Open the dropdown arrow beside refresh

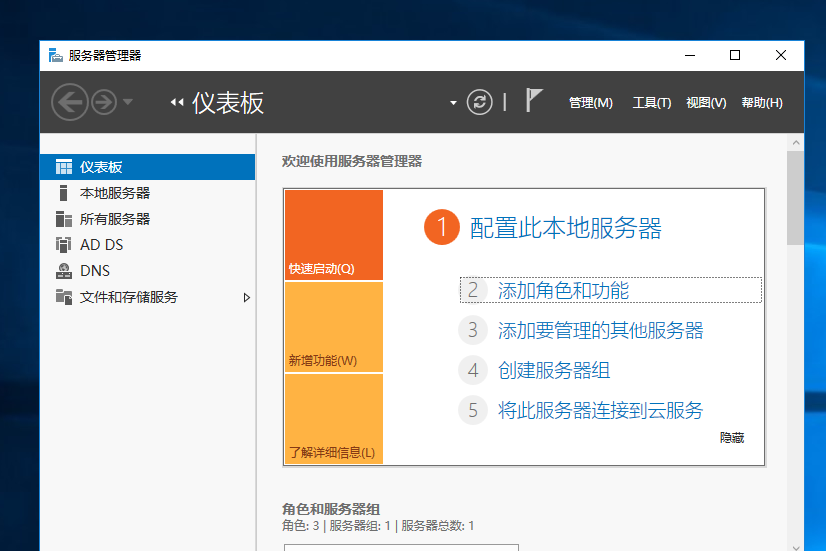coord(454,103)
